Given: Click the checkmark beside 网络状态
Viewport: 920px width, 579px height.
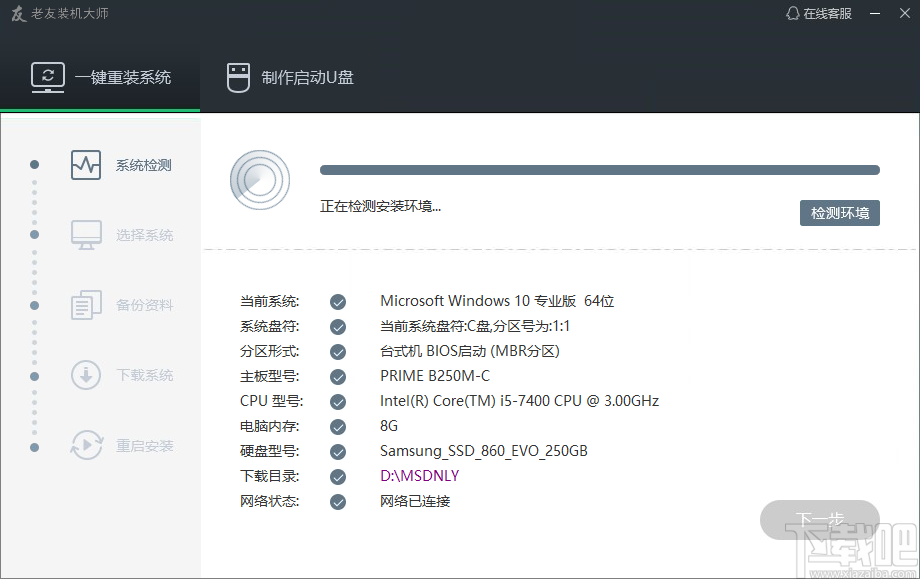Looking at the screenshot, I should (338, 501).
